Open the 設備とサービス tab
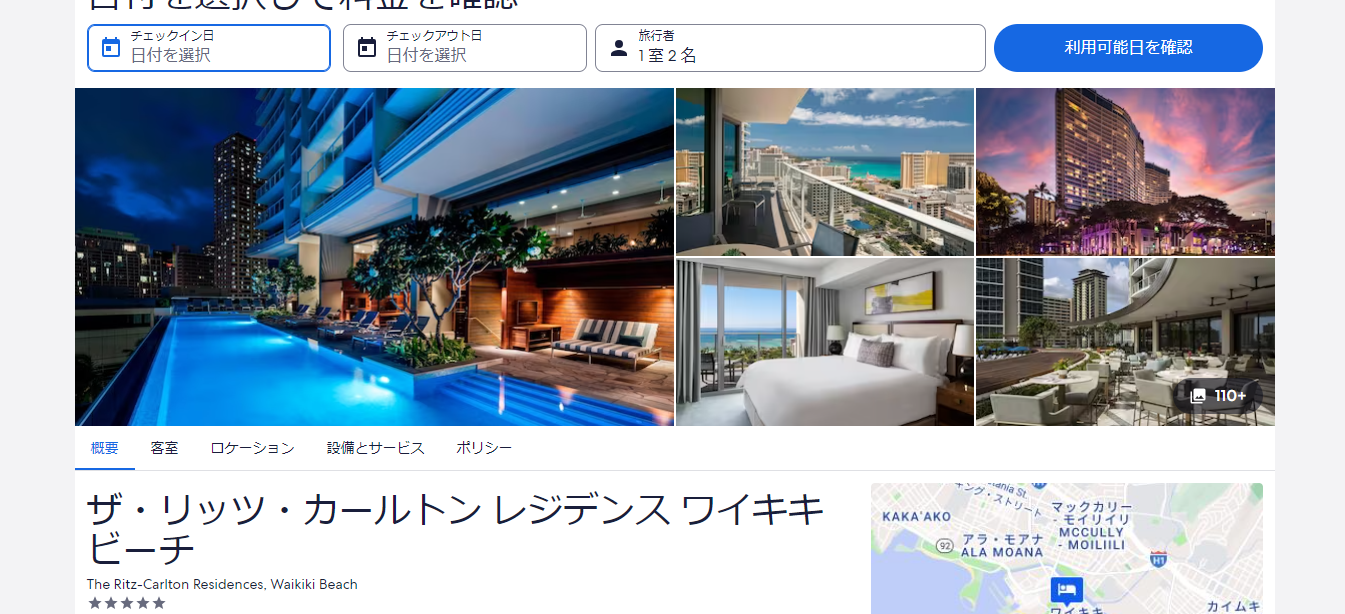1345x614 pixels. coord(375,448)
